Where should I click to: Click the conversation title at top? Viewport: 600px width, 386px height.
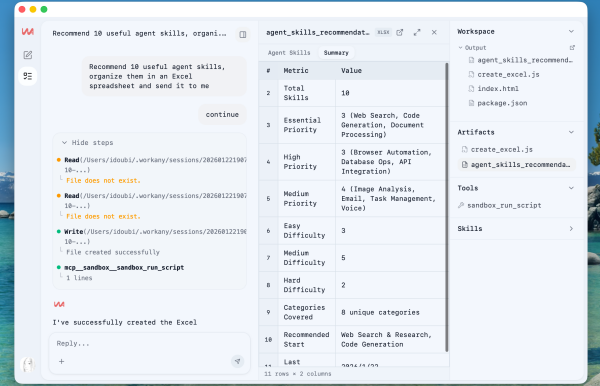(139, 34)
